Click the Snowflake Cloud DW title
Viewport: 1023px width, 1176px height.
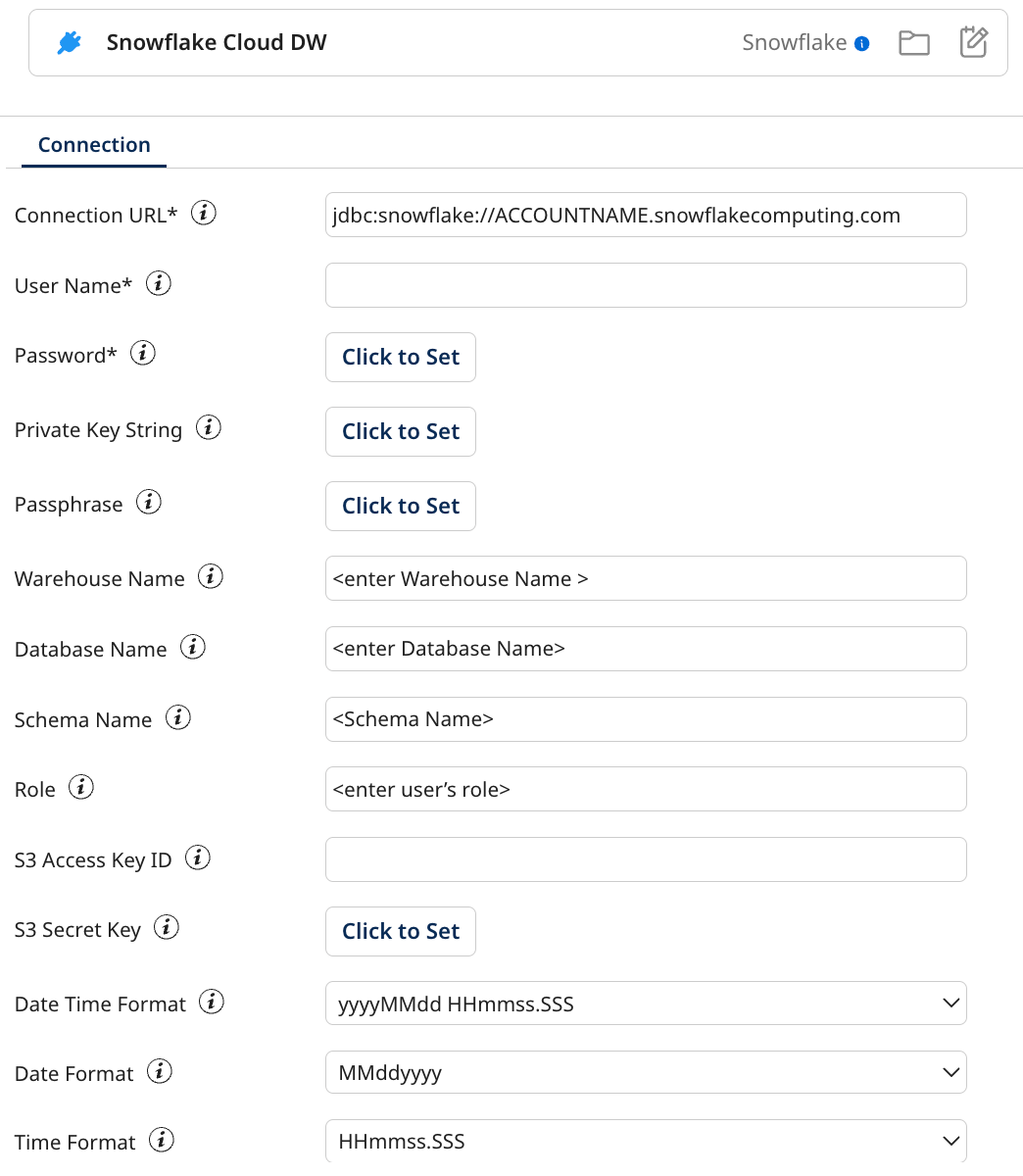(216, 42)
